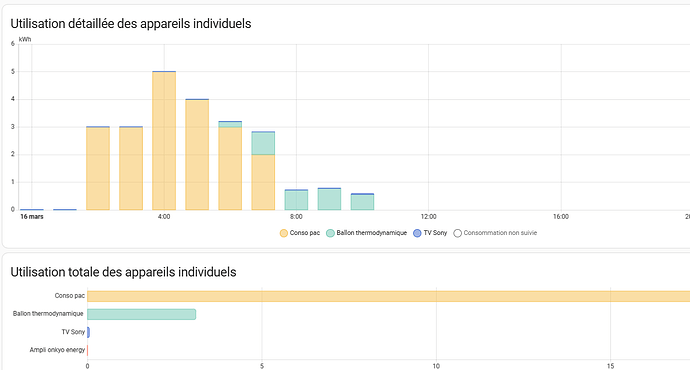Toggle the Conso pac legend entry
Image resolution: width=690 pixels, height=370 pixels.
click(300, 233)
